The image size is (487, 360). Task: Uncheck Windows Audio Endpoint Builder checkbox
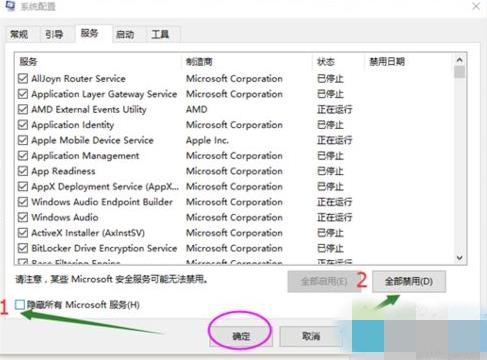click(x=23, y=202)
